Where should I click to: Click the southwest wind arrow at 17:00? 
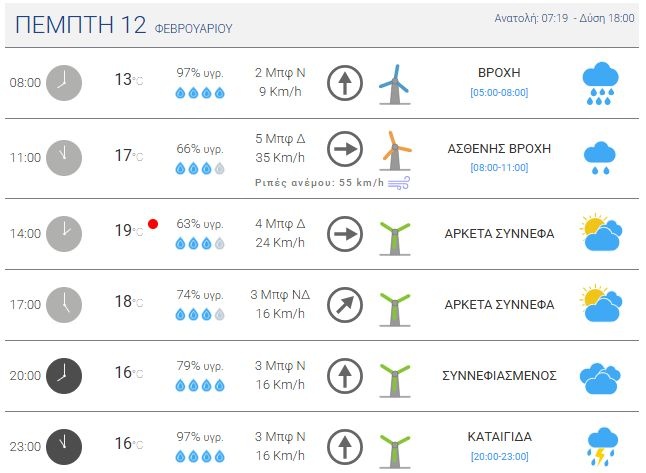click(x=345, y=304)
